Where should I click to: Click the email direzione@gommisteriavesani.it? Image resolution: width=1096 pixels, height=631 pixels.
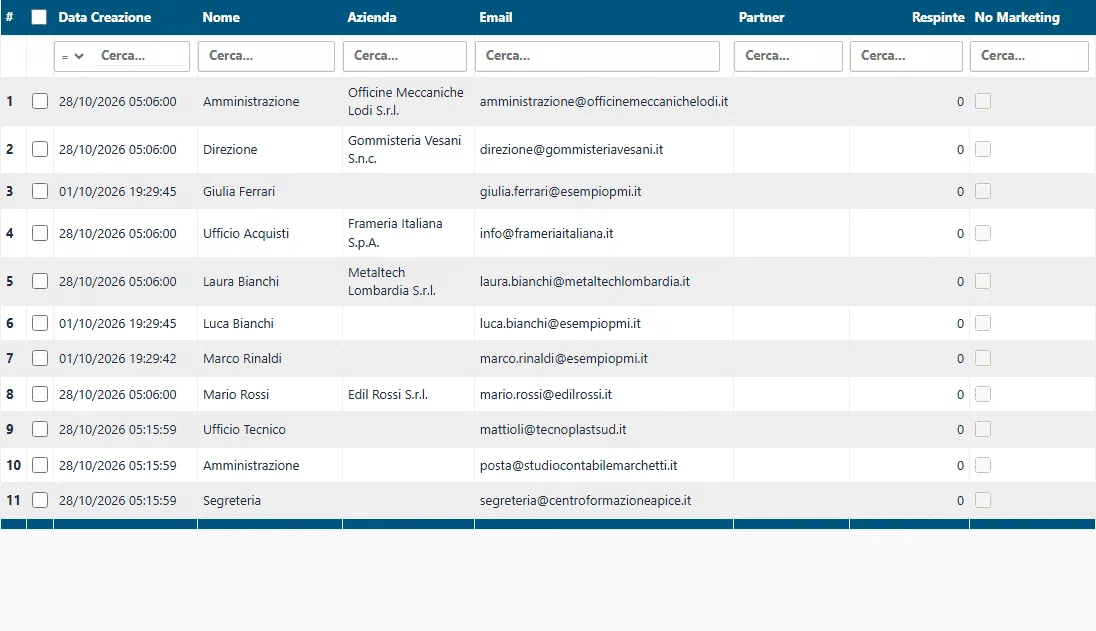[571, 150]
